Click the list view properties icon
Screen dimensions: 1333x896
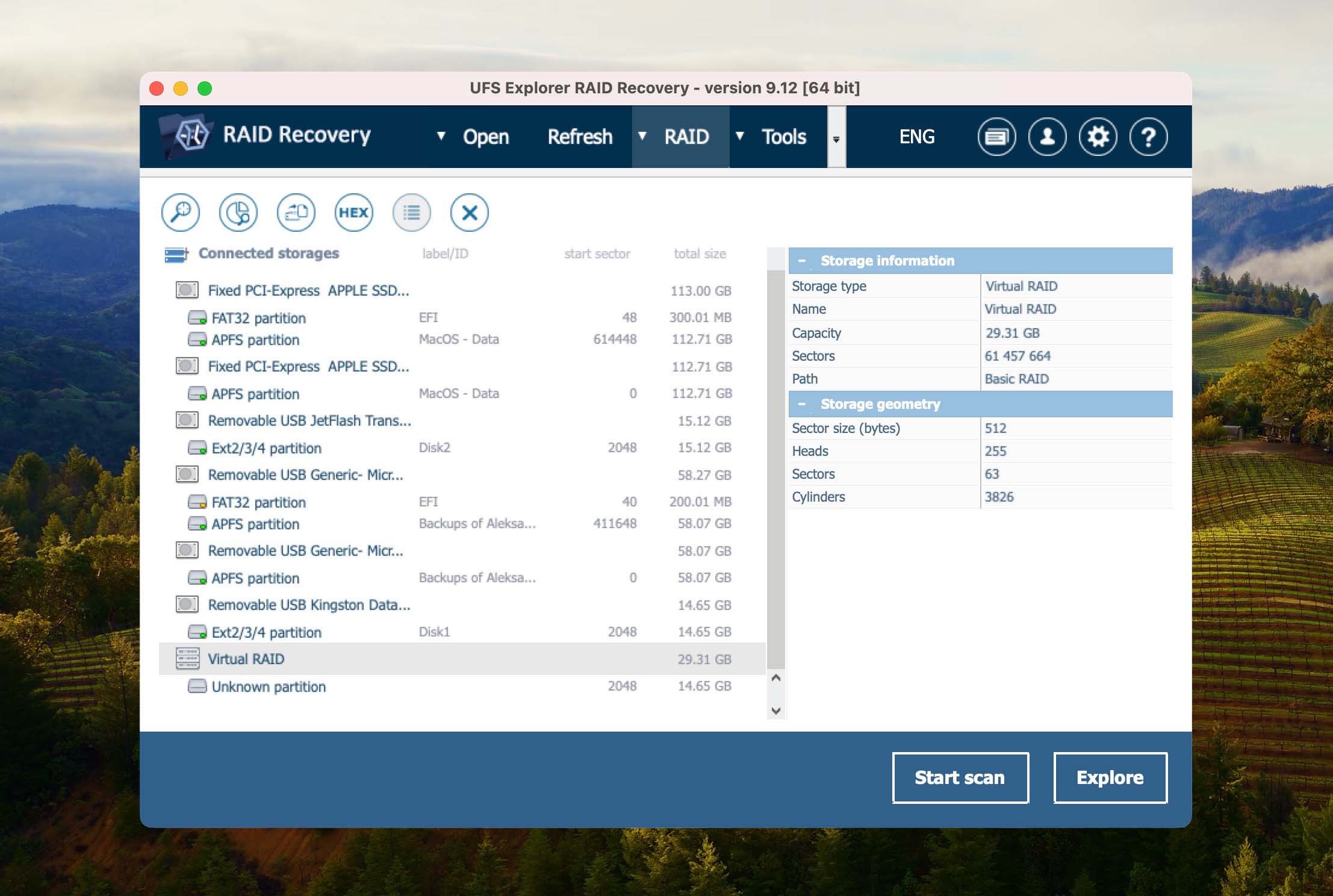(x=411, y=213)
